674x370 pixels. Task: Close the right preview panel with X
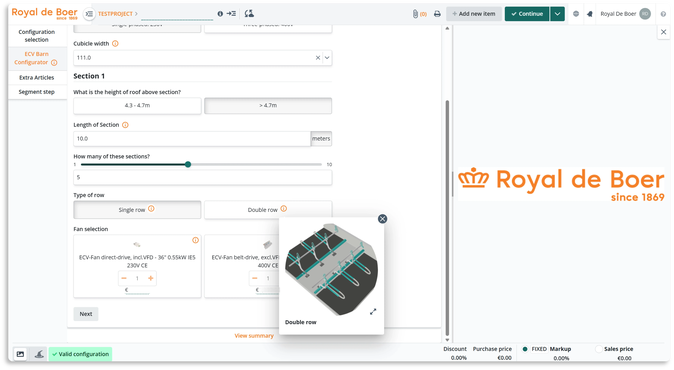click(663, 32)
